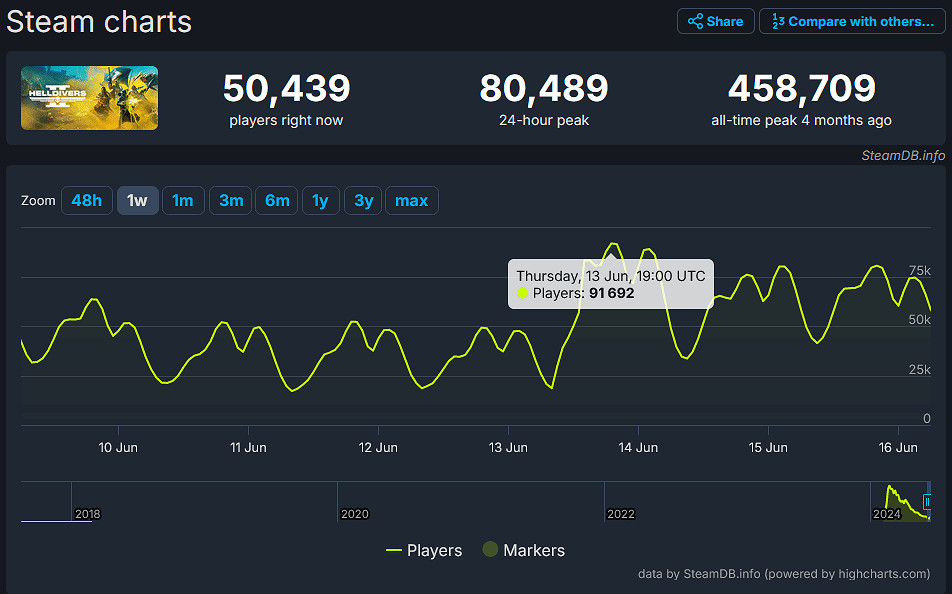
Task: Toggle the Markers series off
Action: [x=523, y=550]
